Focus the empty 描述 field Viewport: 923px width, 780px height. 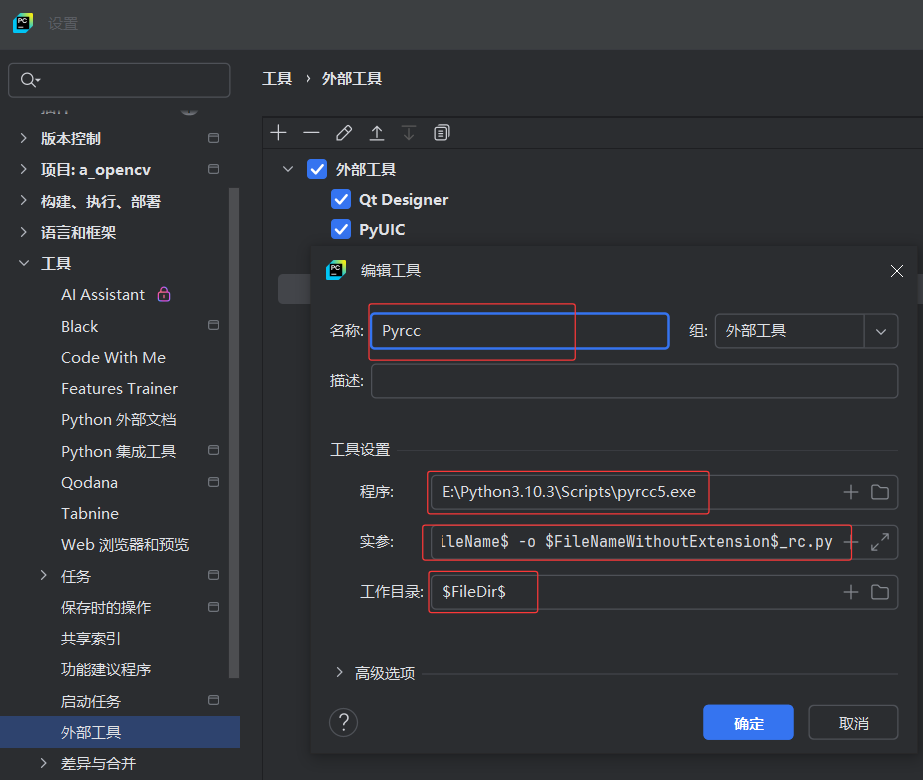pyautogui.click(x=635, y=381)
